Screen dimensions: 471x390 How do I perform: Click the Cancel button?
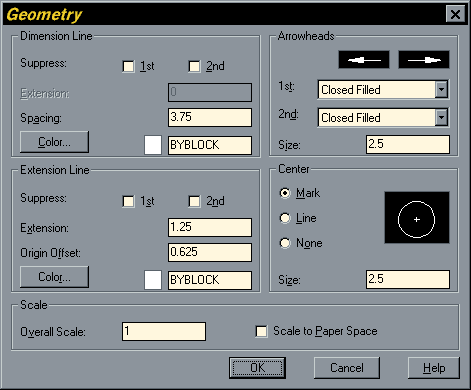click(x=347, y=368)
